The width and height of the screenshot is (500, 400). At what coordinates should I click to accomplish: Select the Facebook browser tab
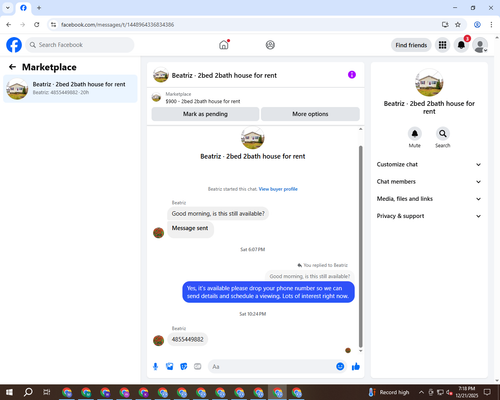pos(23,8)
